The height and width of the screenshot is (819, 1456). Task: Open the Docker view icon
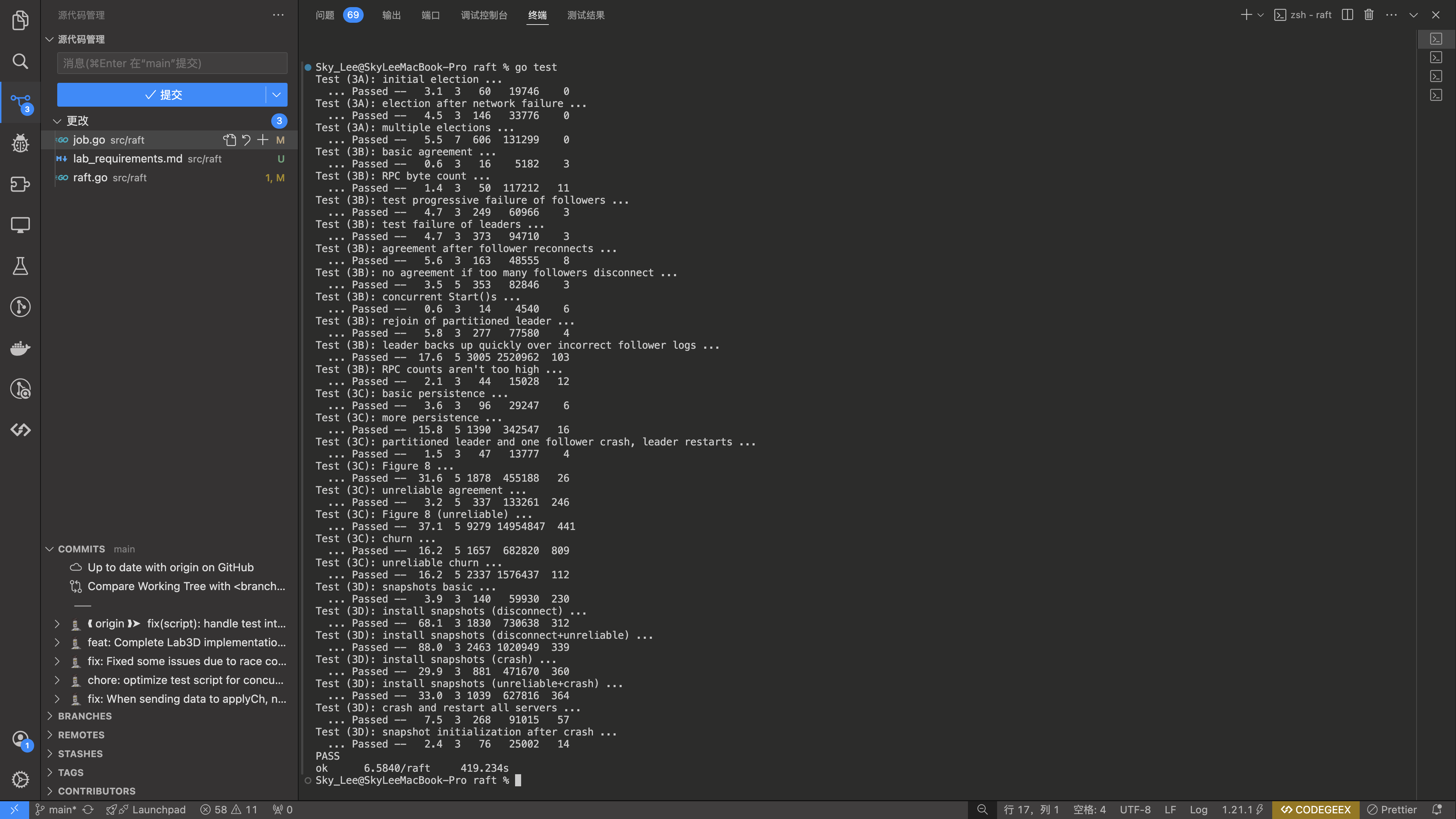point(20,348)
